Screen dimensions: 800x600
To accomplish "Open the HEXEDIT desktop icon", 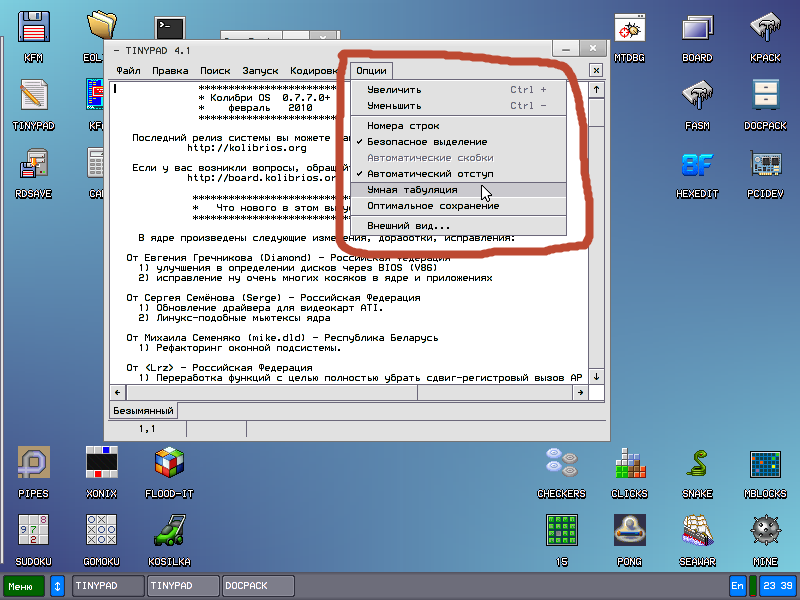I will point(697,166).
